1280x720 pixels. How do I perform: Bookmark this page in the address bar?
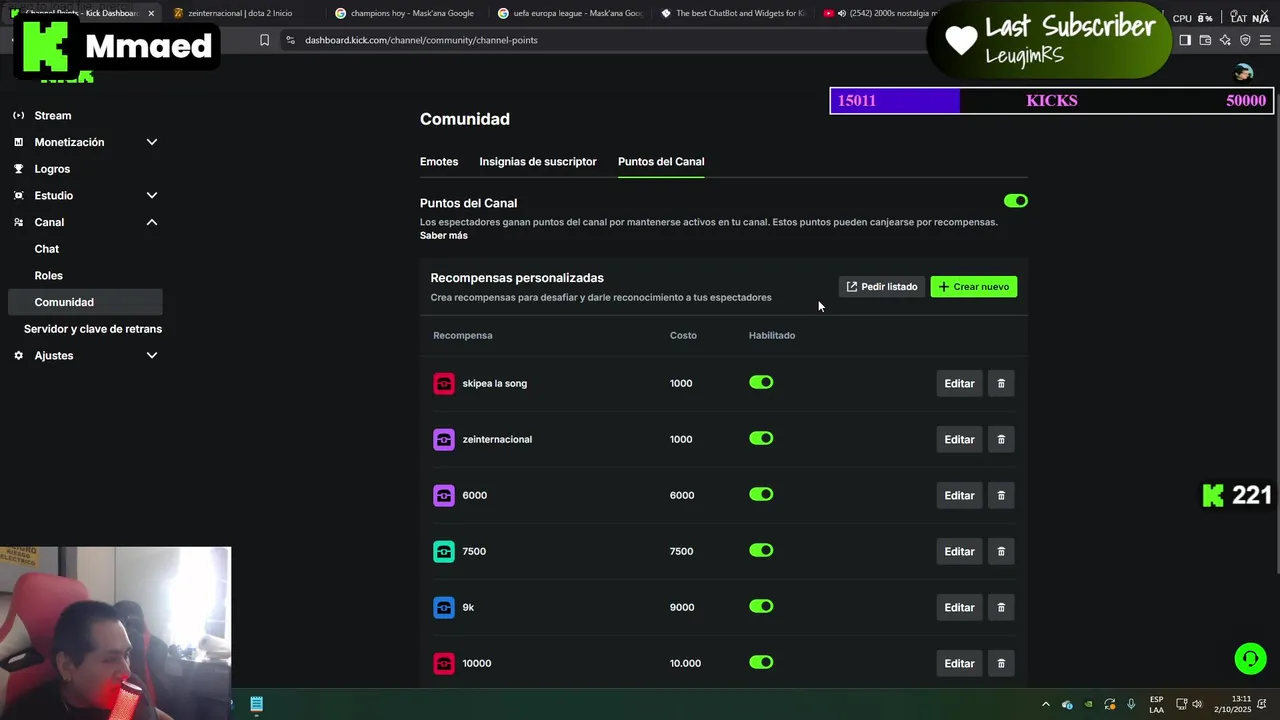(x=264, y=40)
